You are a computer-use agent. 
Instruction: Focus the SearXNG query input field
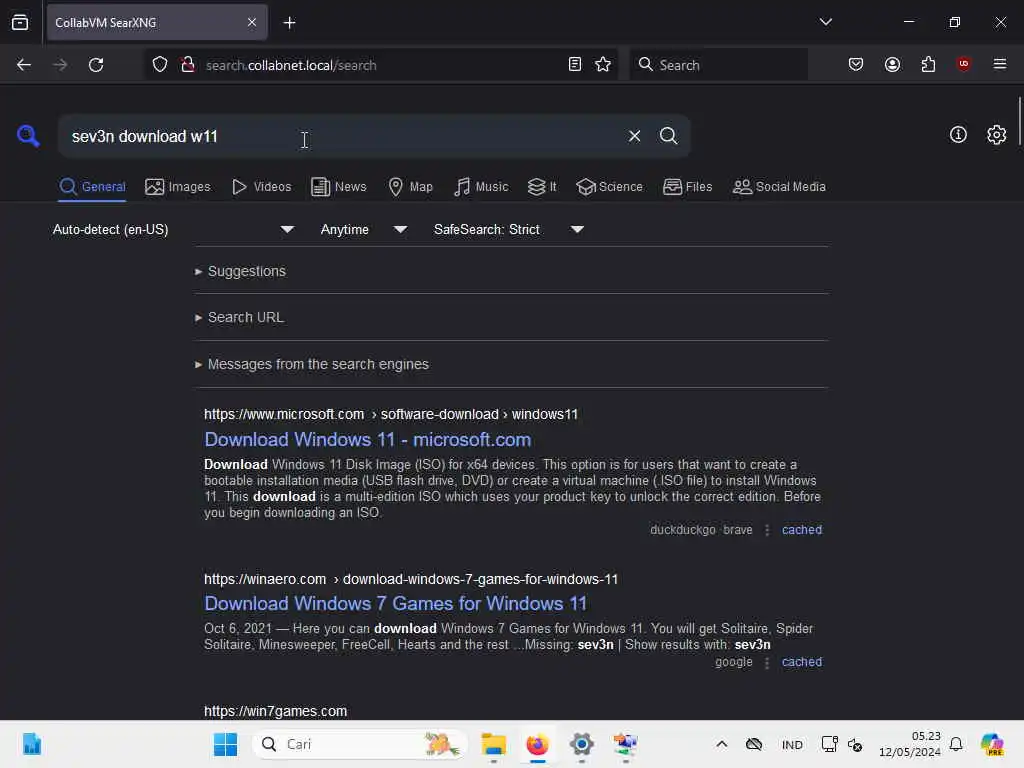coord(340,136)
